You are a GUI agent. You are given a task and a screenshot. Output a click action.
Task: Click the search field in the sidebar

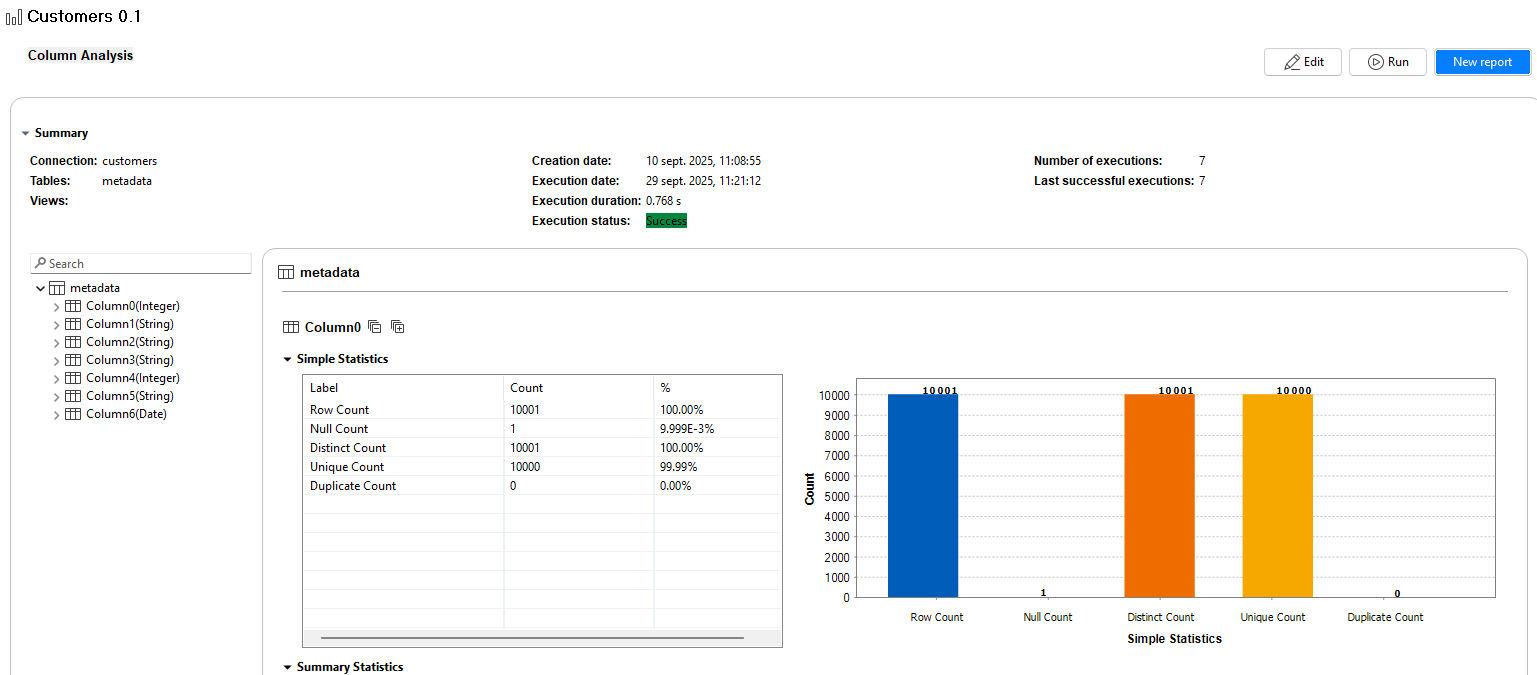pos(140,263)
